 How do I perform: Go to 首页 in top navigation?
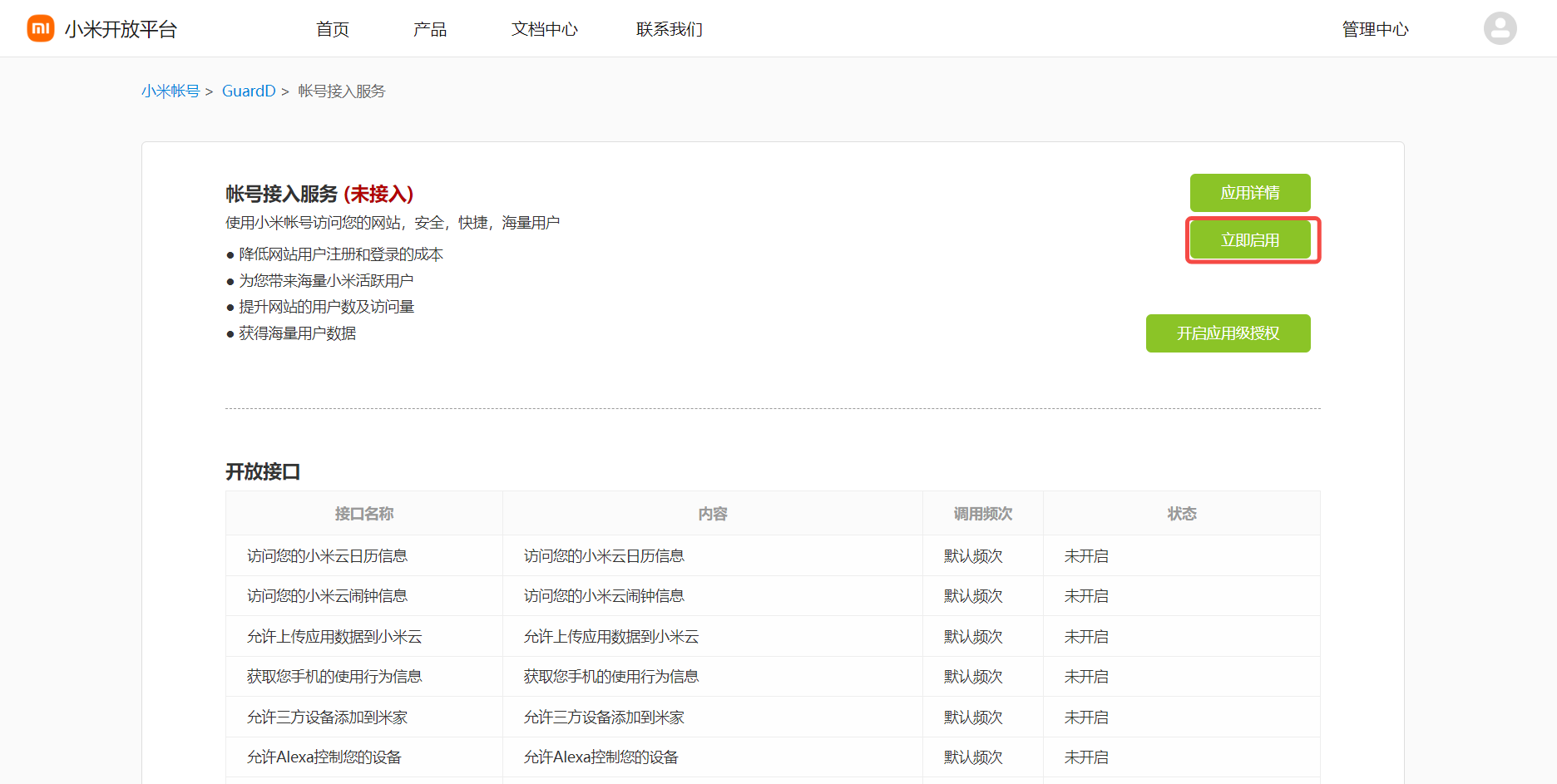click(333, 29)
